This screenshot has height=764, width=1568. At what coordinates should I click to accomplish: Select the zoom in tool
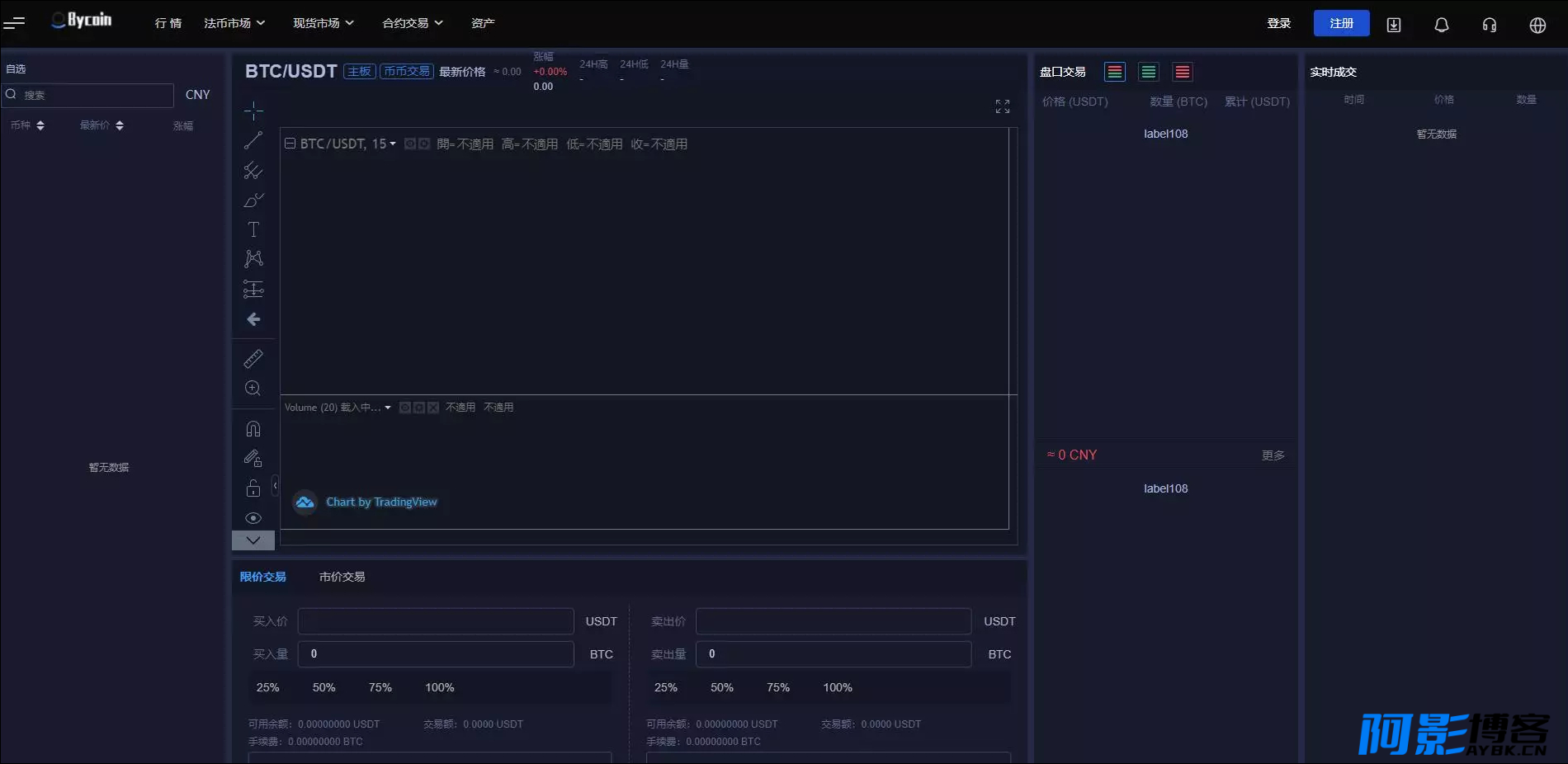coord(253,388)
